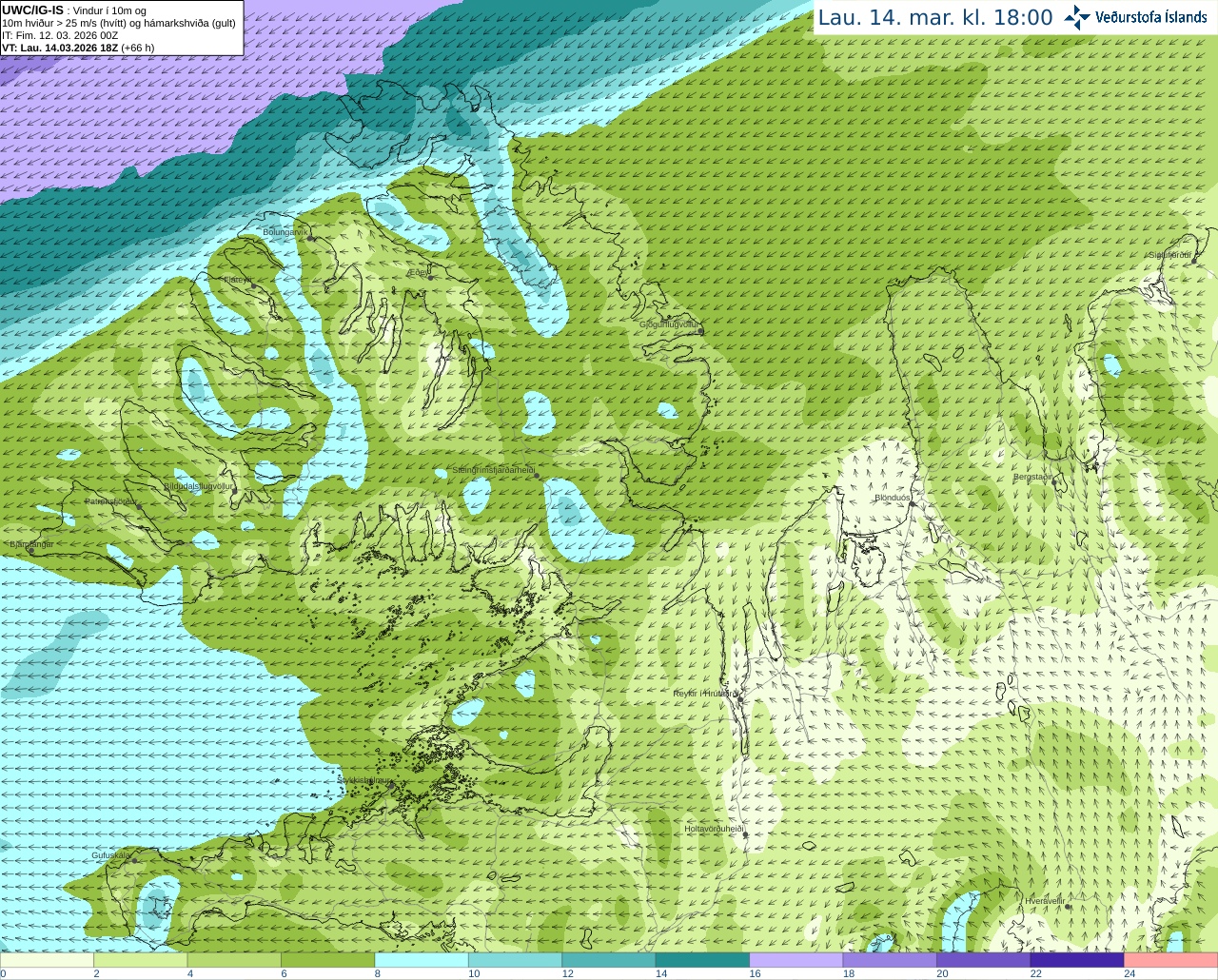Image resolution: width=1218 pixels, height=980 pixels.
Task: Click the Bolungarvík station label
Action: point(284,232)
